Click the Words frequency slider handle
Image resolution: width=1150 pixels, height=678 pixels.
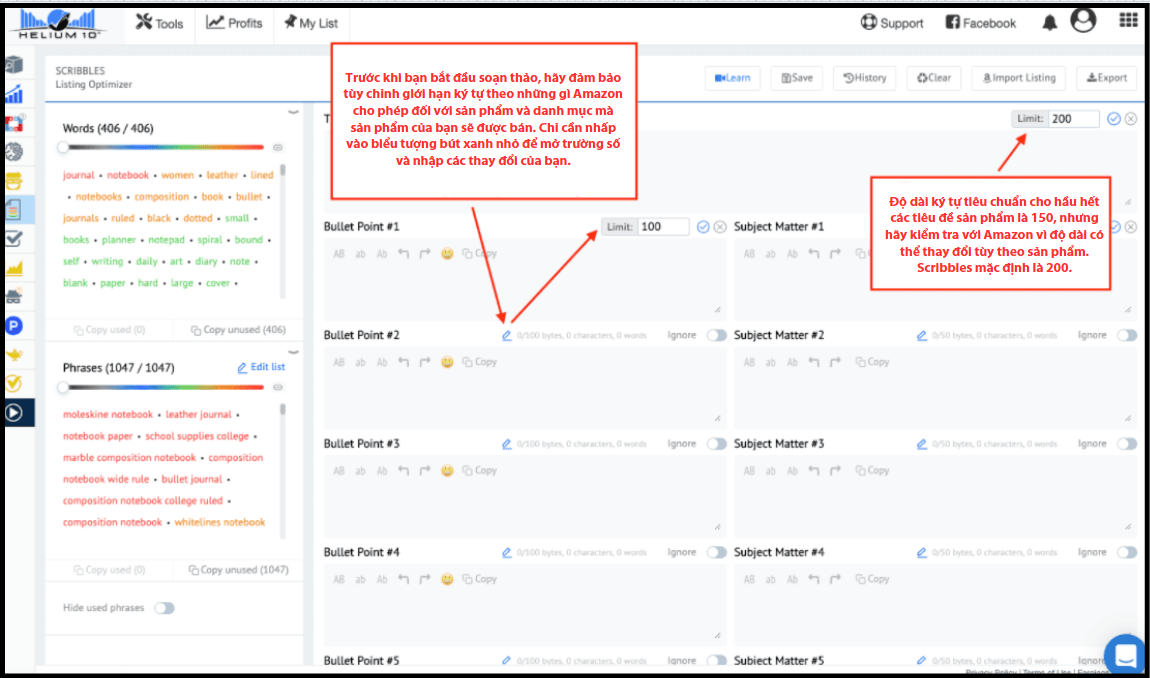pyautogui.click(x=63, y=147)
